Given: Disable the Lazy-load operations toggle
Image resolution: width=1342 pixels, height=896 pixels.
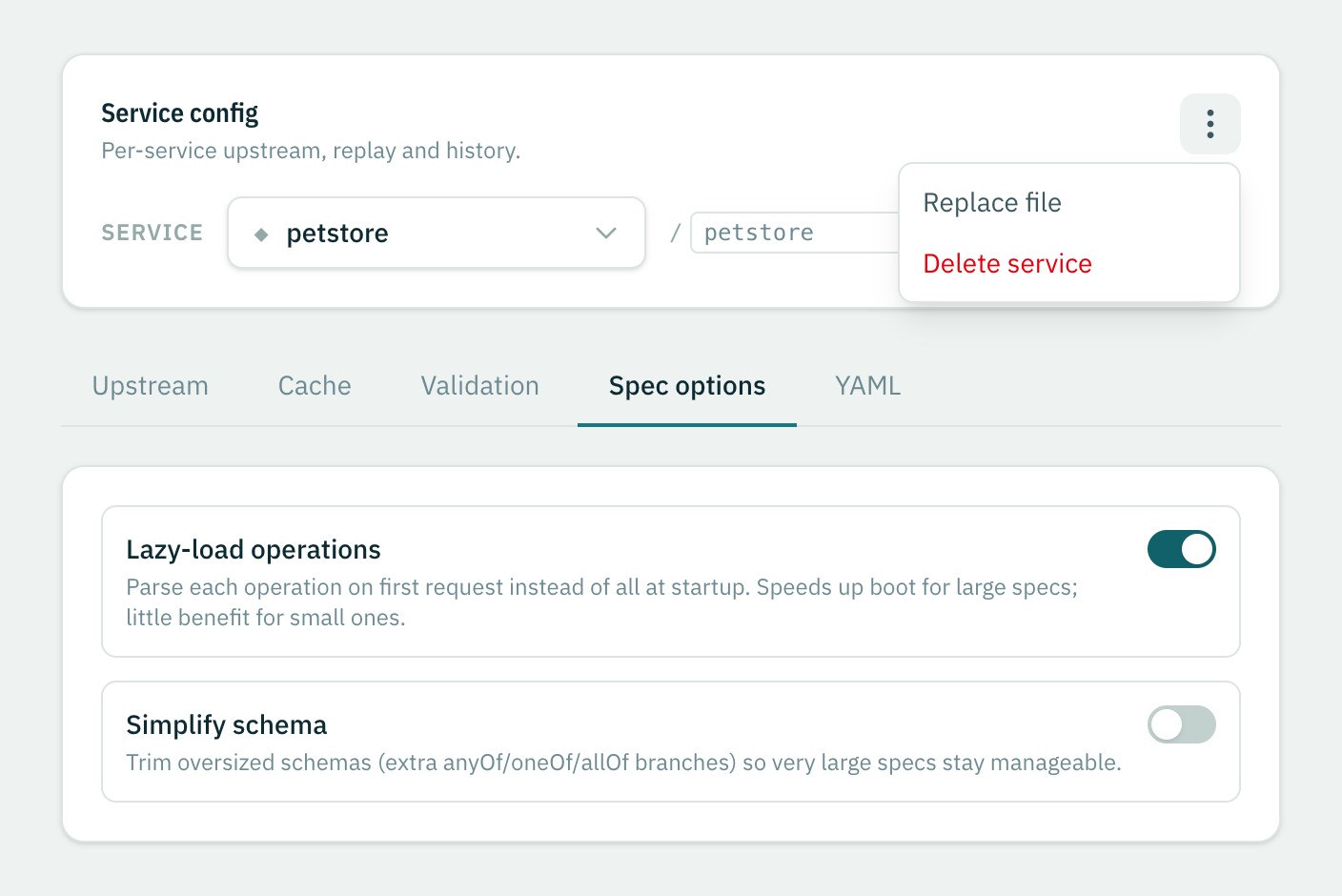Looking at the screenshot, I should (x=1181, y=549).
